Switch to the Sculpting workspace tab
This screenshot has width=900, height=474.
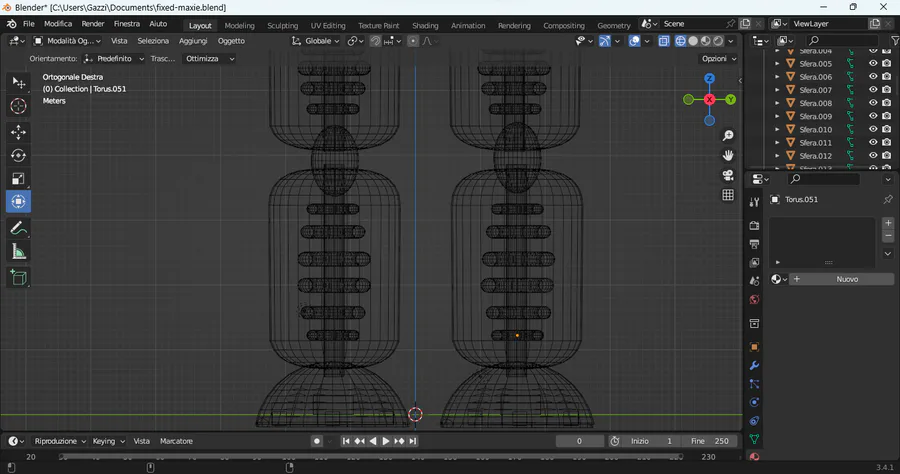282,25
